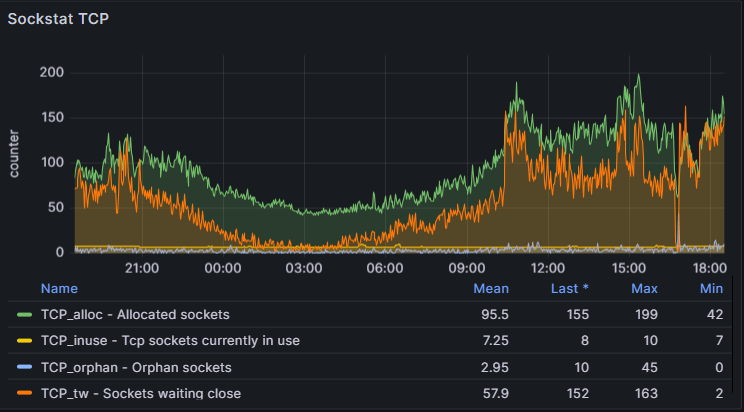Click the 45 max value for TCP_orphan
744x412 pixels.
649,368
